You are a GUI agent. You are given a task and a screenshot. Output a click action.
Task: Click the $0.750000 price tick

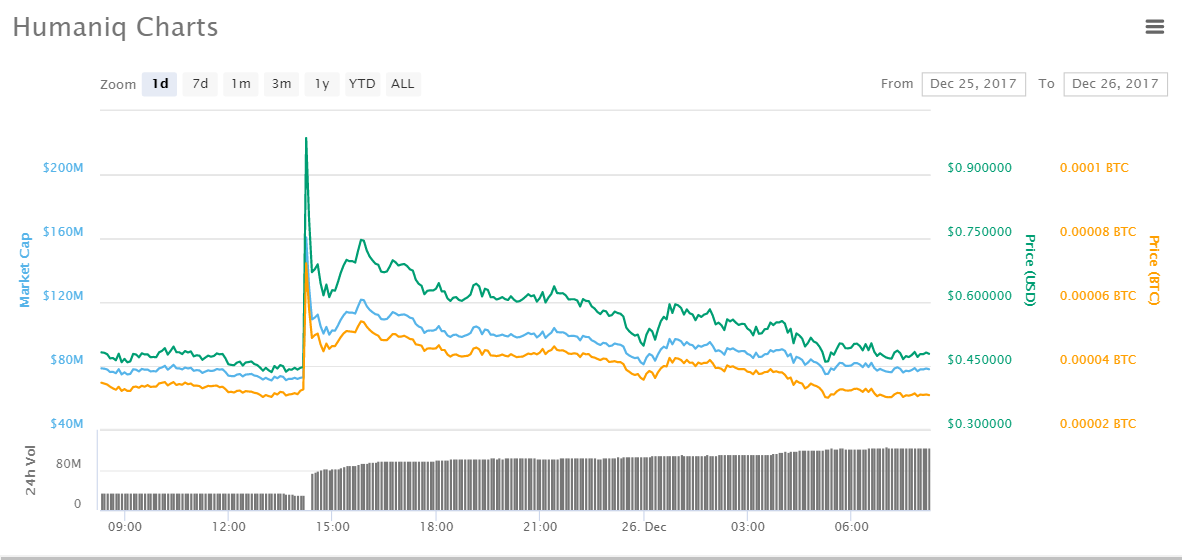(x=979, y=231)
